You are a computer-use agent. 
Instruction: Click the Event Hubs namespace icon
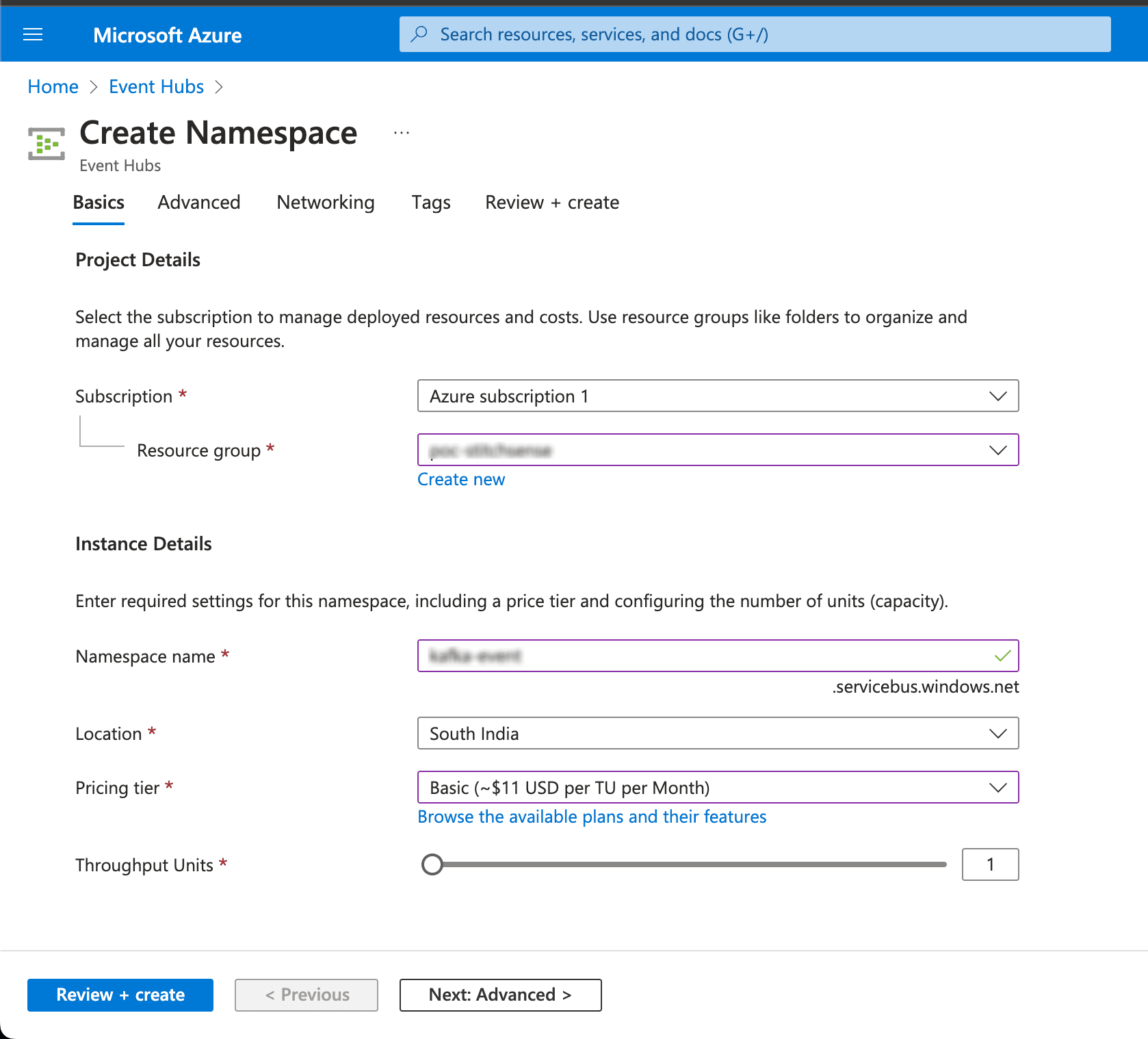[x=45, y=143]
